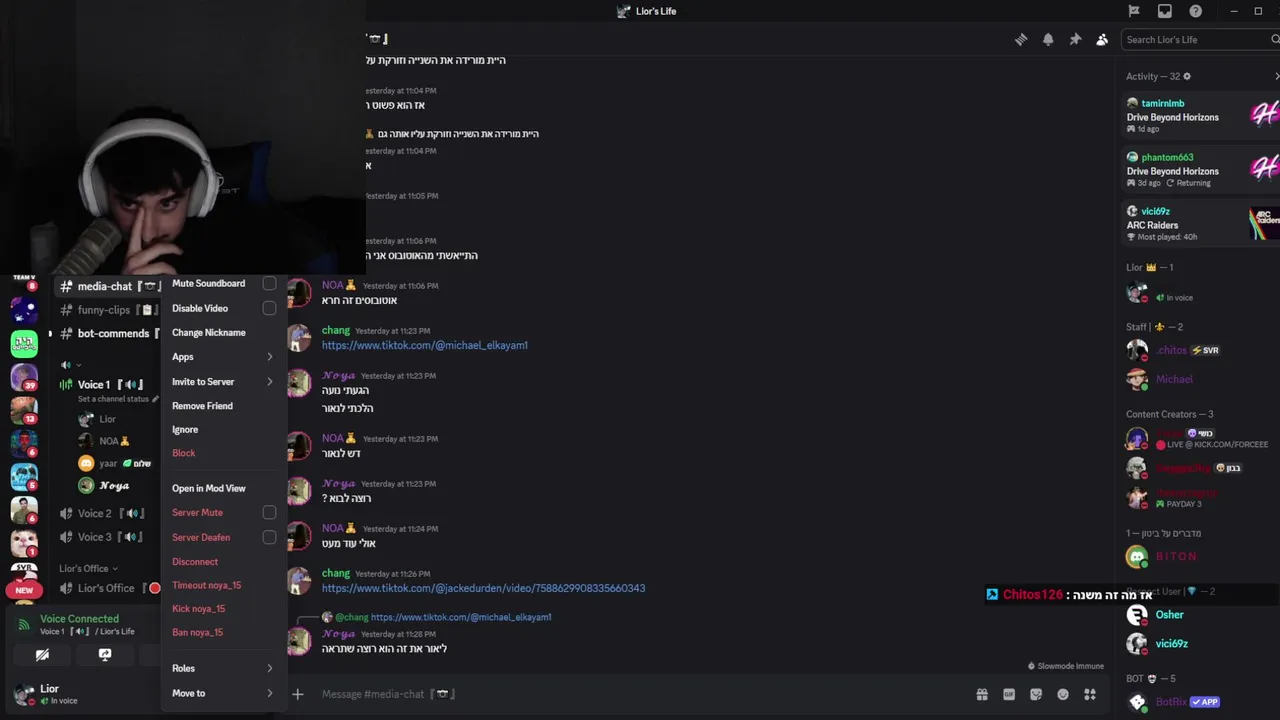
Task: Focus the Search Lior's Life field
Action: 1198,39
